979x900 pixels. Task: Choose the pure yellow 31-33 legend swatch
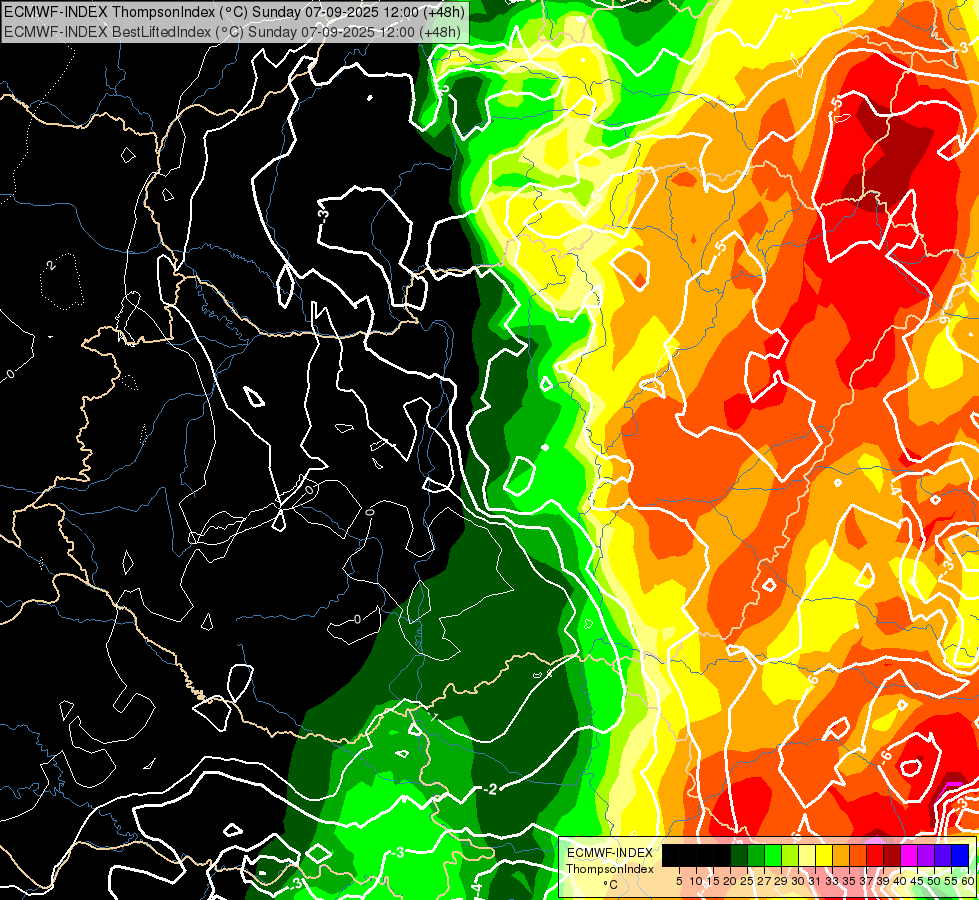824,855
